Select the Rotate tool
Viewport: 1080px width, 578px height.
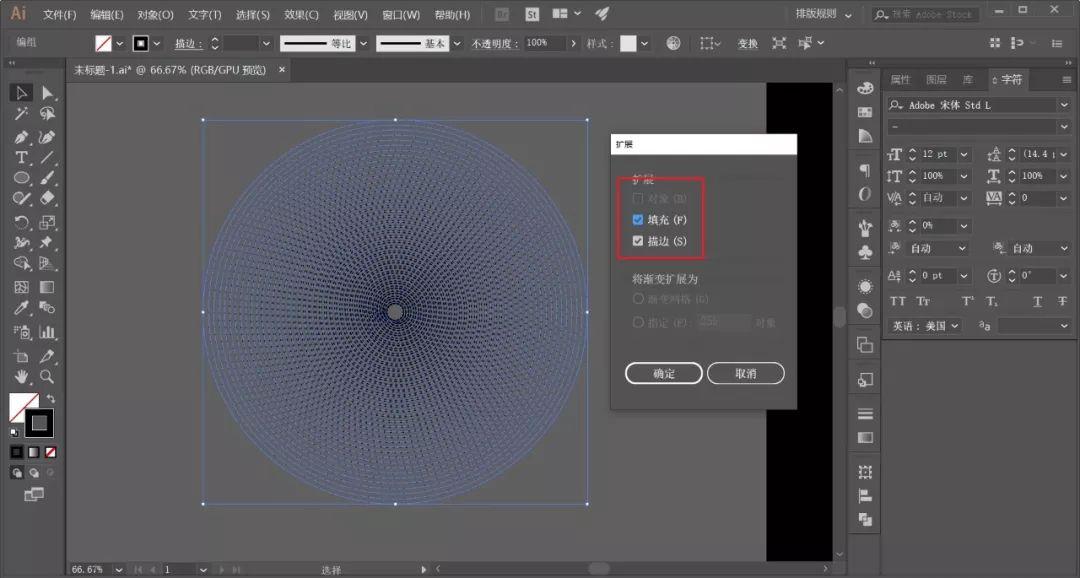[x=21, y=222]
